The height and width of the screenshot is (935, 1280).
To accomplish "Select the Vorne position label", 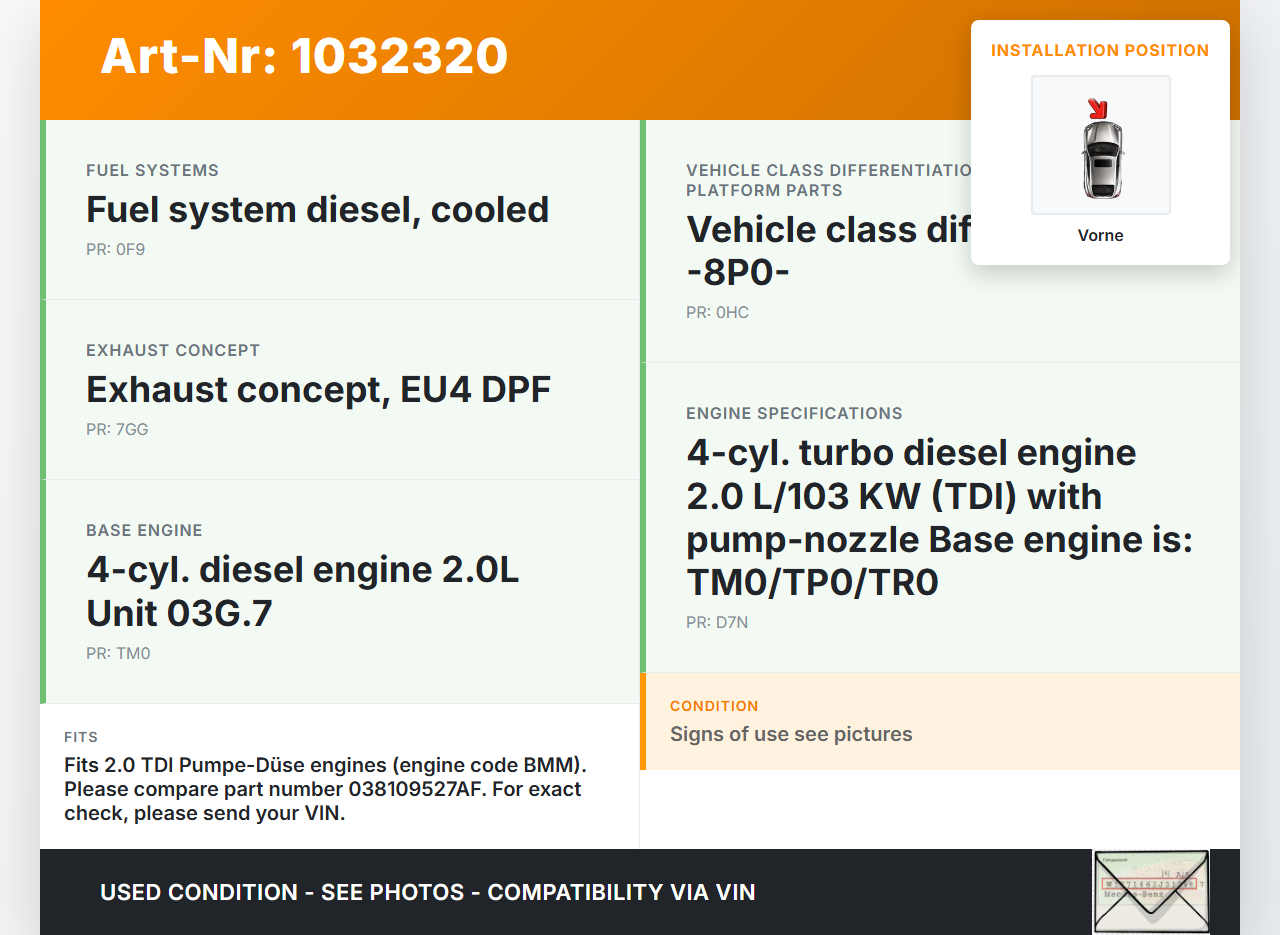I will [1100, 236].
